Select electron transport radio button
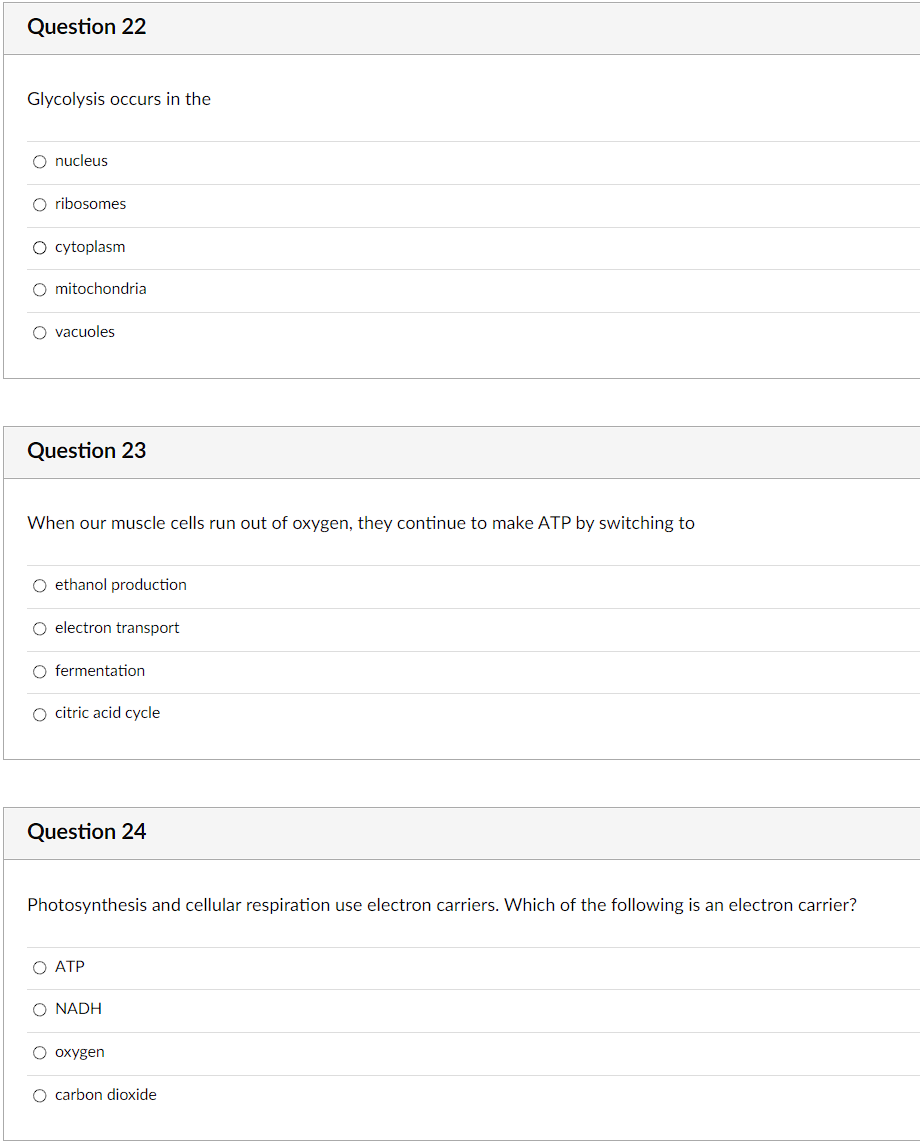The height and width of the screenshot is (1146, 920). pyautogui.click(x=39, y=629)
